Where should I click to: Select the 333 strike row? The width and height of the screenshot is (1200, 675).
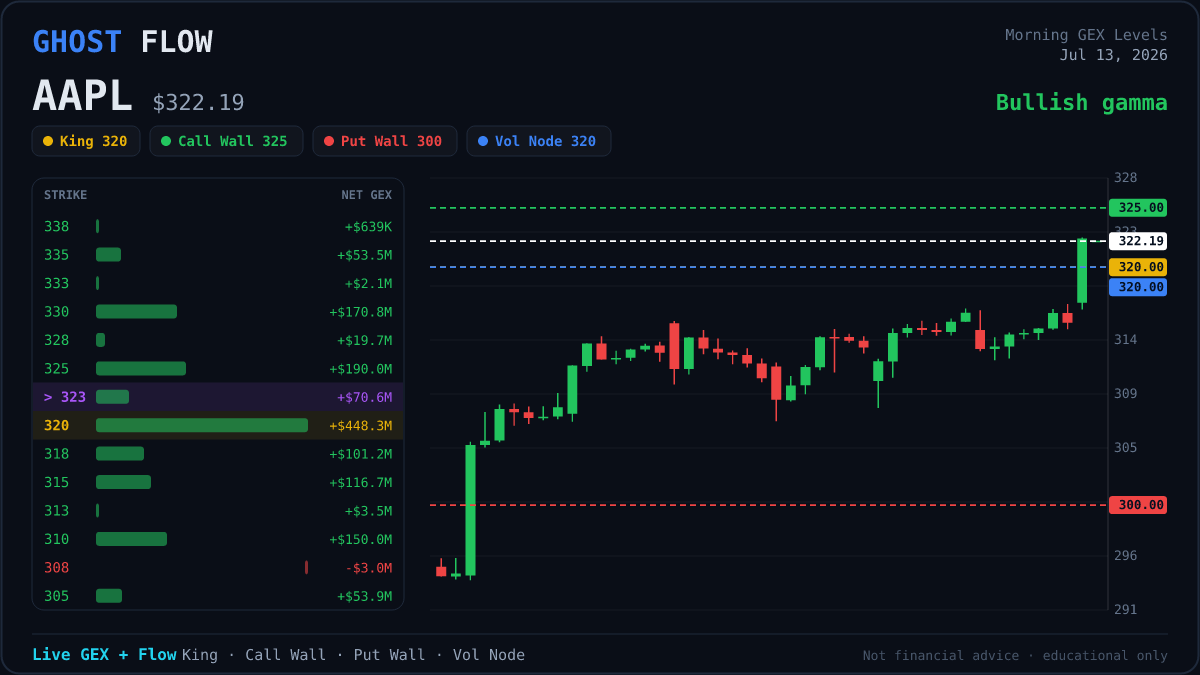218,283
